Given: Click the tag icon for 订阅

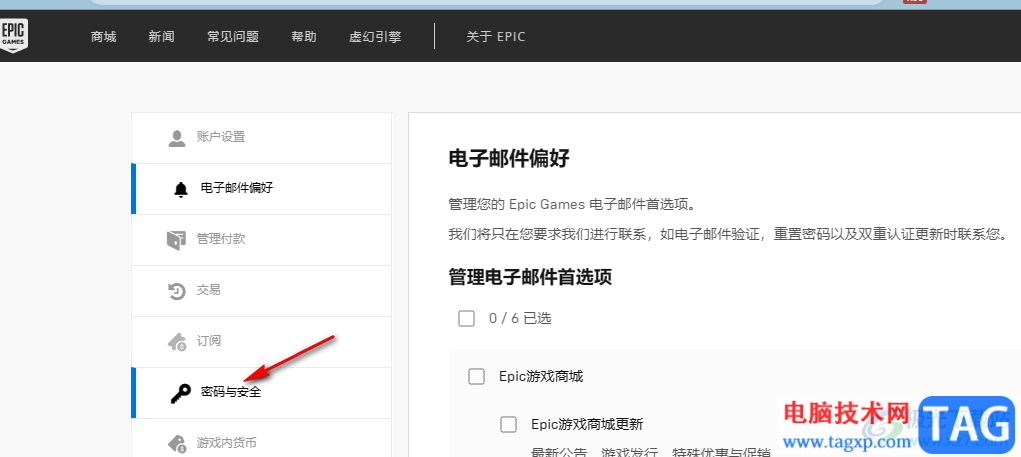Looking at the screenshot, I should (x=176, y=341).
